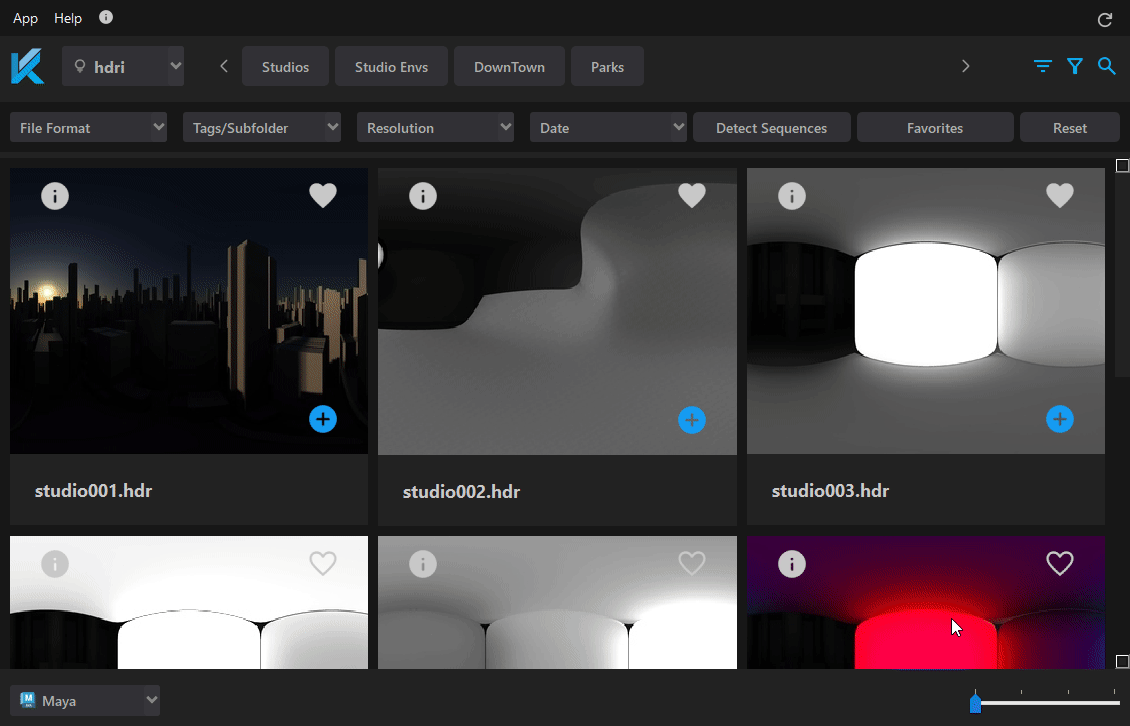Toggle heart on bottom-left white studio thumbnail
Viewport: 1130px width, 726px height.
coord(323,563)
